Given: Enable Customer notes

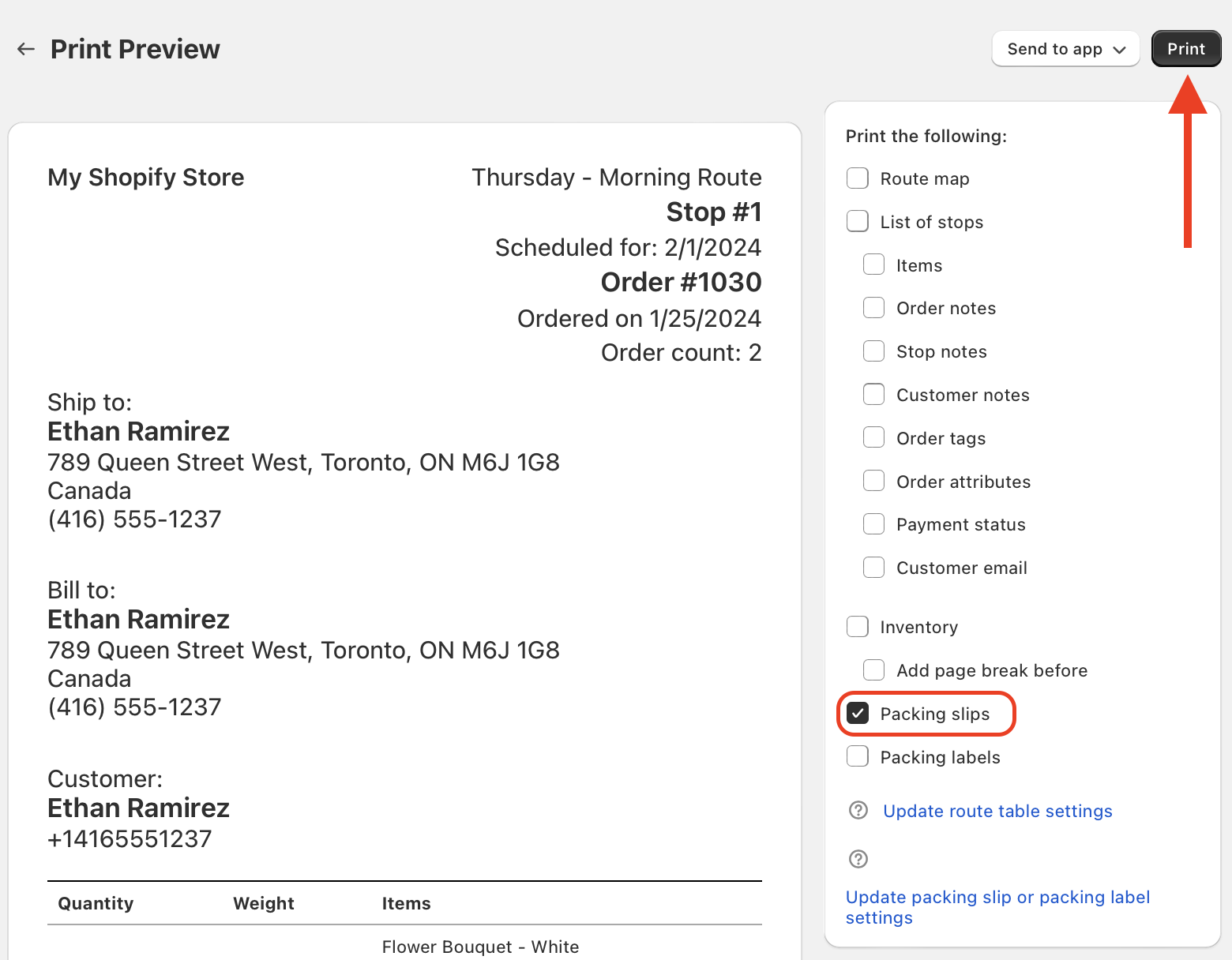Looking at the screenshot, I should 873,394.
